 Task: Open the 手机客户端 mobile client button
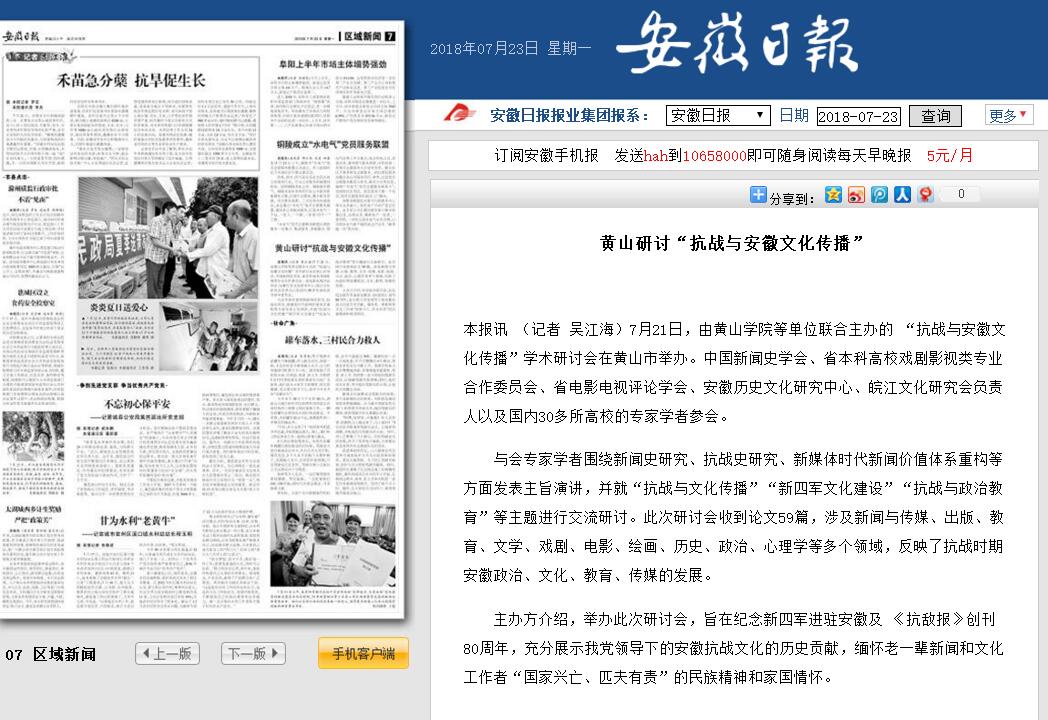click(363, 653)
